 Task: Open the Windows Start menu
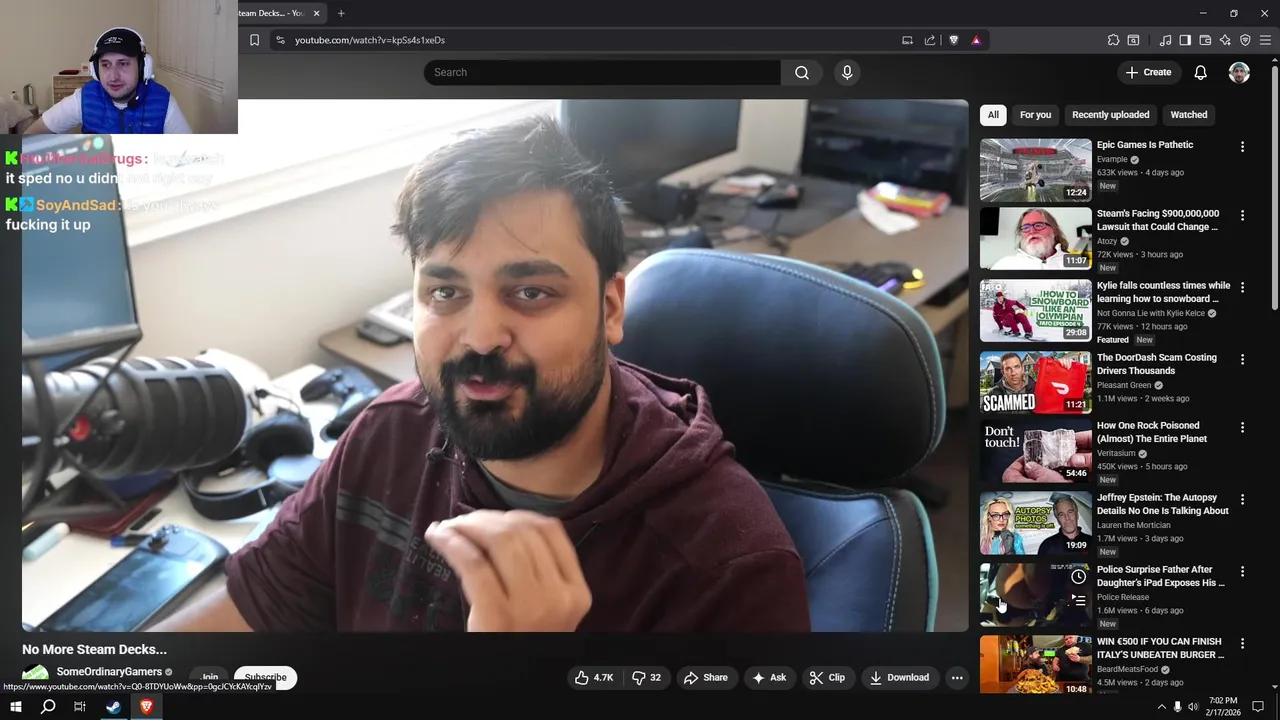point(16,707)
